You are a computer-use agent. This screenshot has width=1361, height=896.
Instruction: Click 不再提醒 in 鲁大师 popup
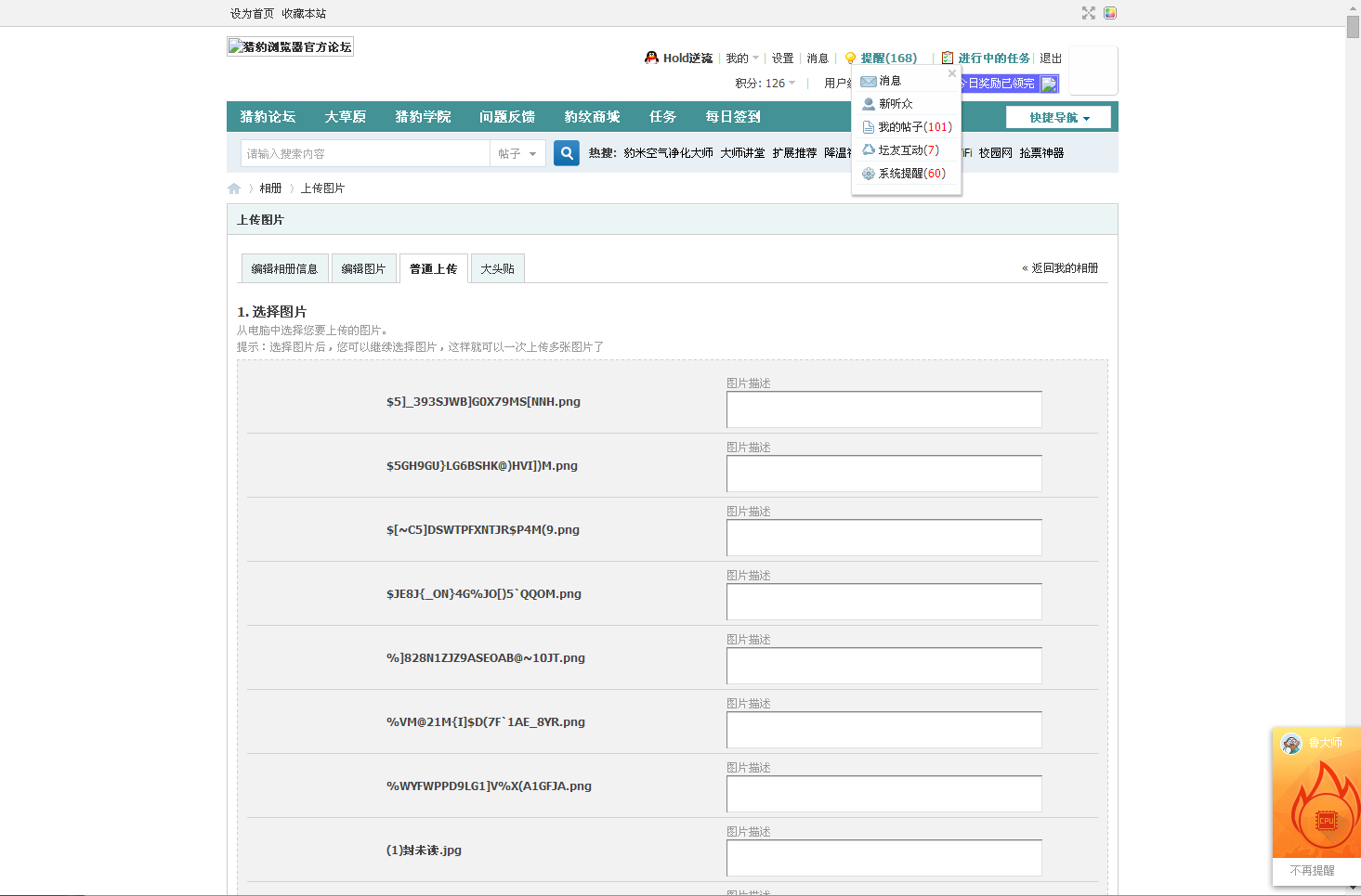(1312, 871)
